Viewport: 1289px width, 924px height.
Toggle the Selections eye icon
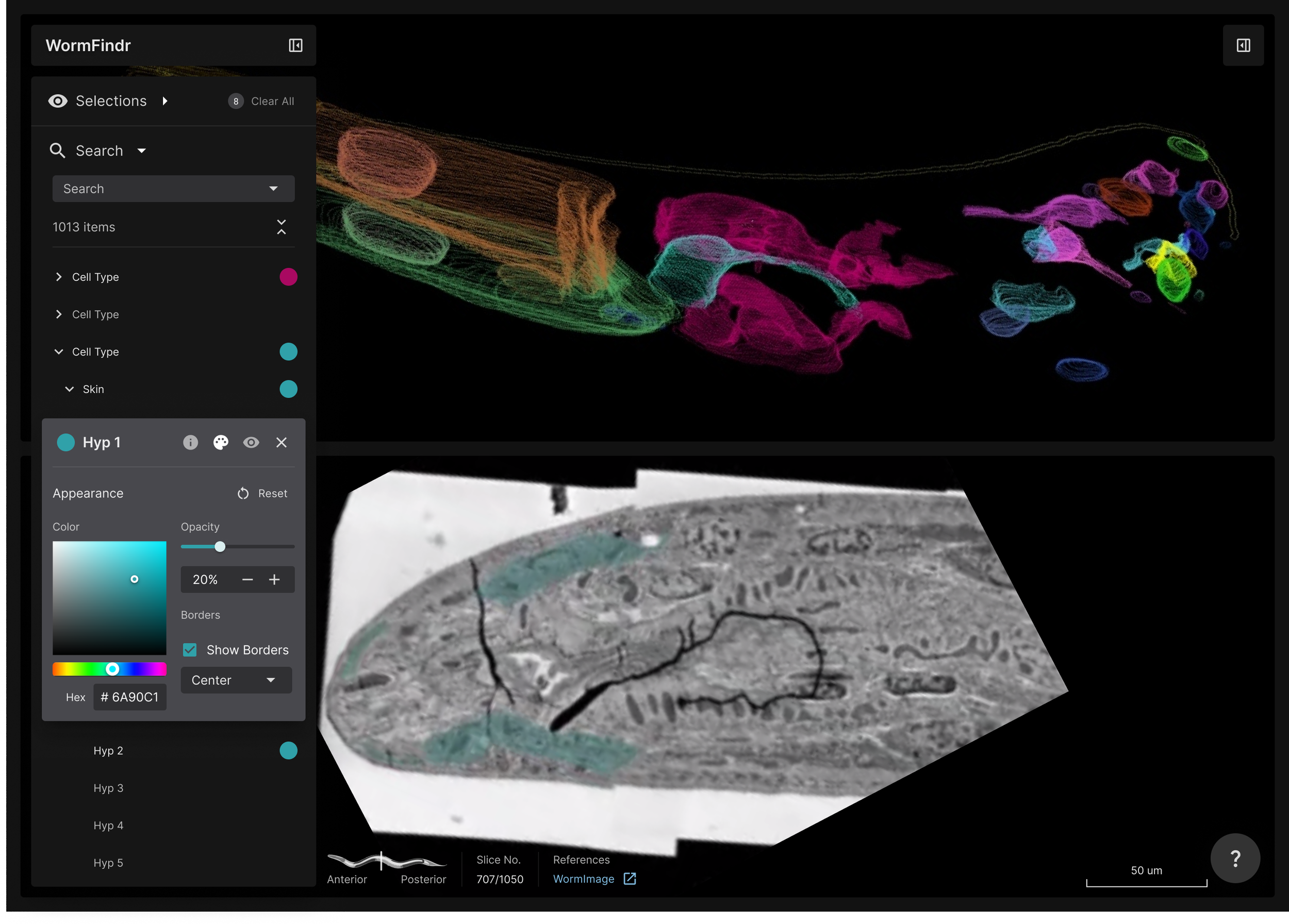pos(58,101)
